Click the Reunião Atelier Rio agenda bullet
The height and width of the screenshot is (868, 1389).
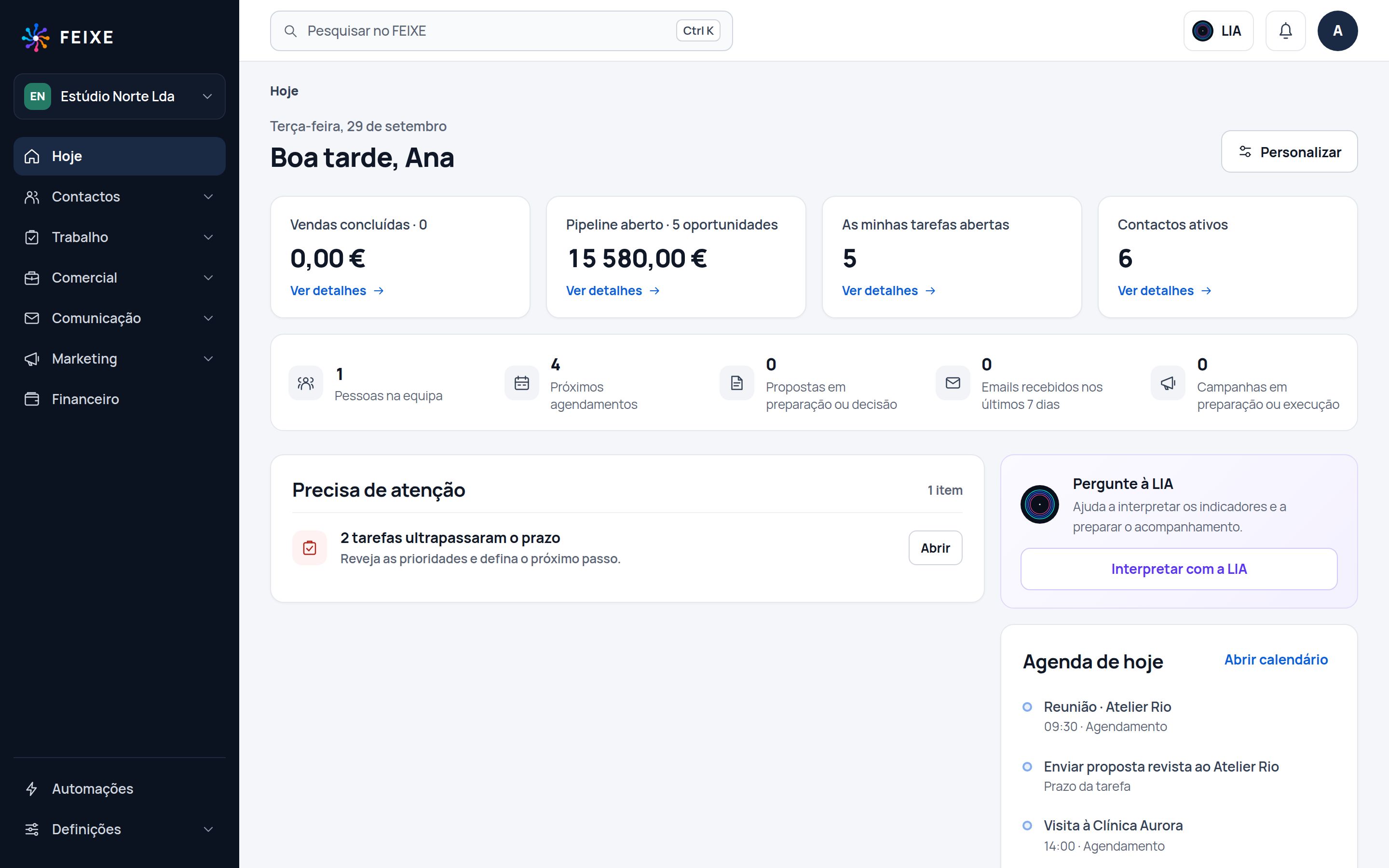(1027, 706)
